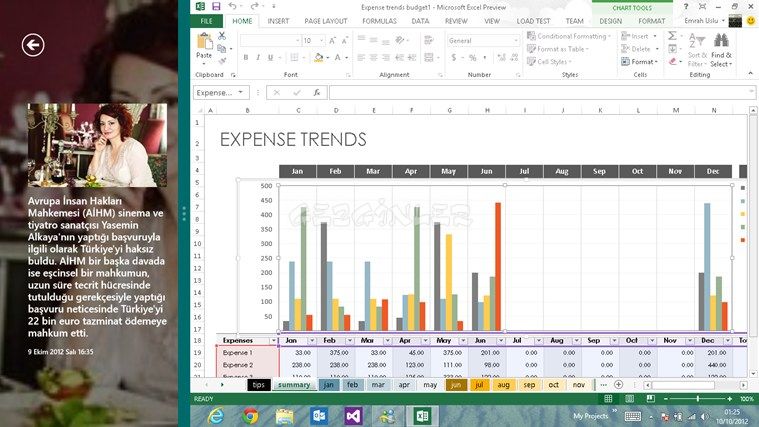Viewport: 759px width, 427px height.
Task: Click the Redo icon in Excel title bar
Action: click(x=255, y=6)
